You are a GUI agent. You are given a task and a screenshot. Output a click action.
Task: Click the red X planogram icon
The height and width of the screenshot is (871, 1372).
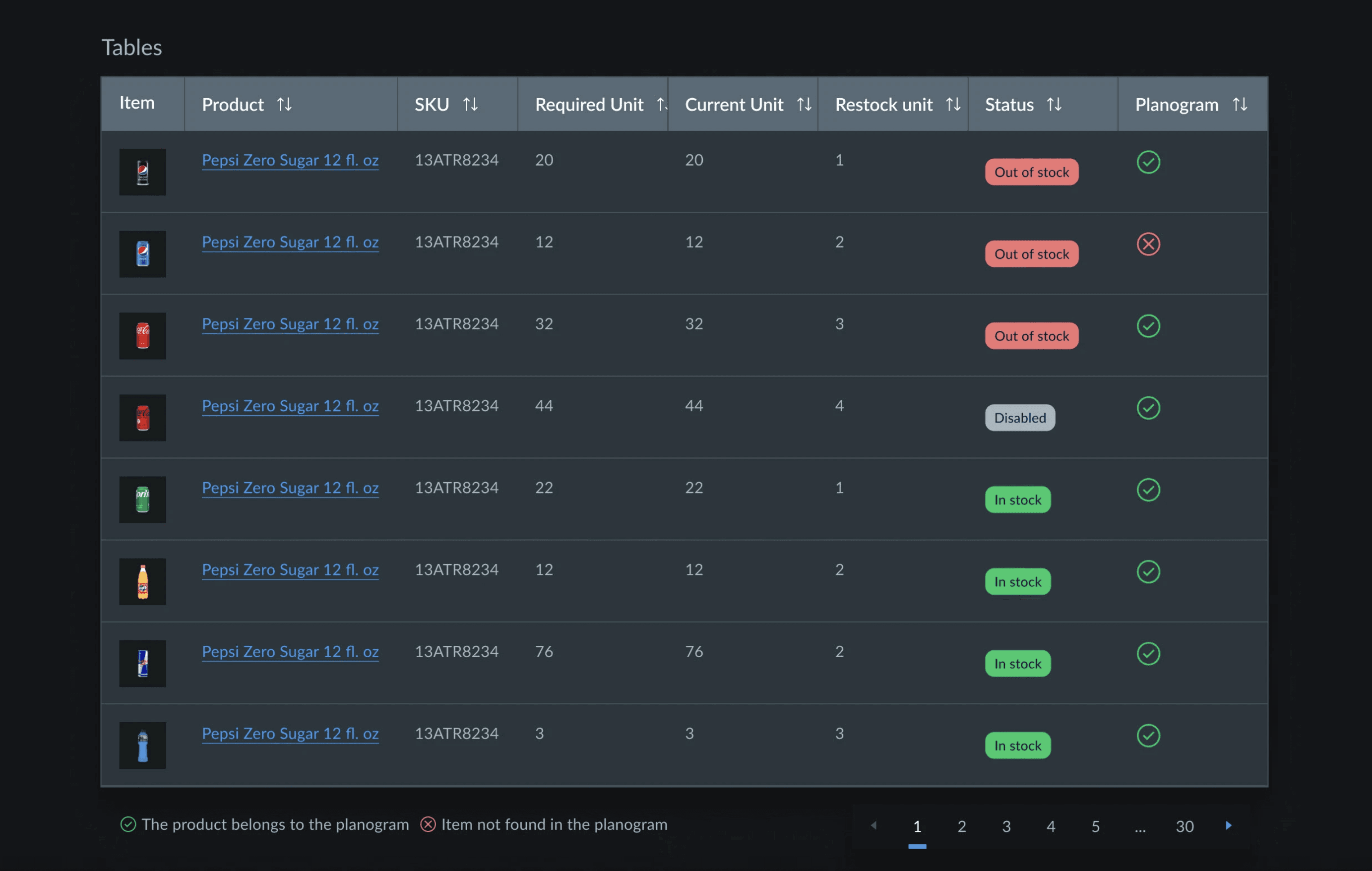point(1148,245)
